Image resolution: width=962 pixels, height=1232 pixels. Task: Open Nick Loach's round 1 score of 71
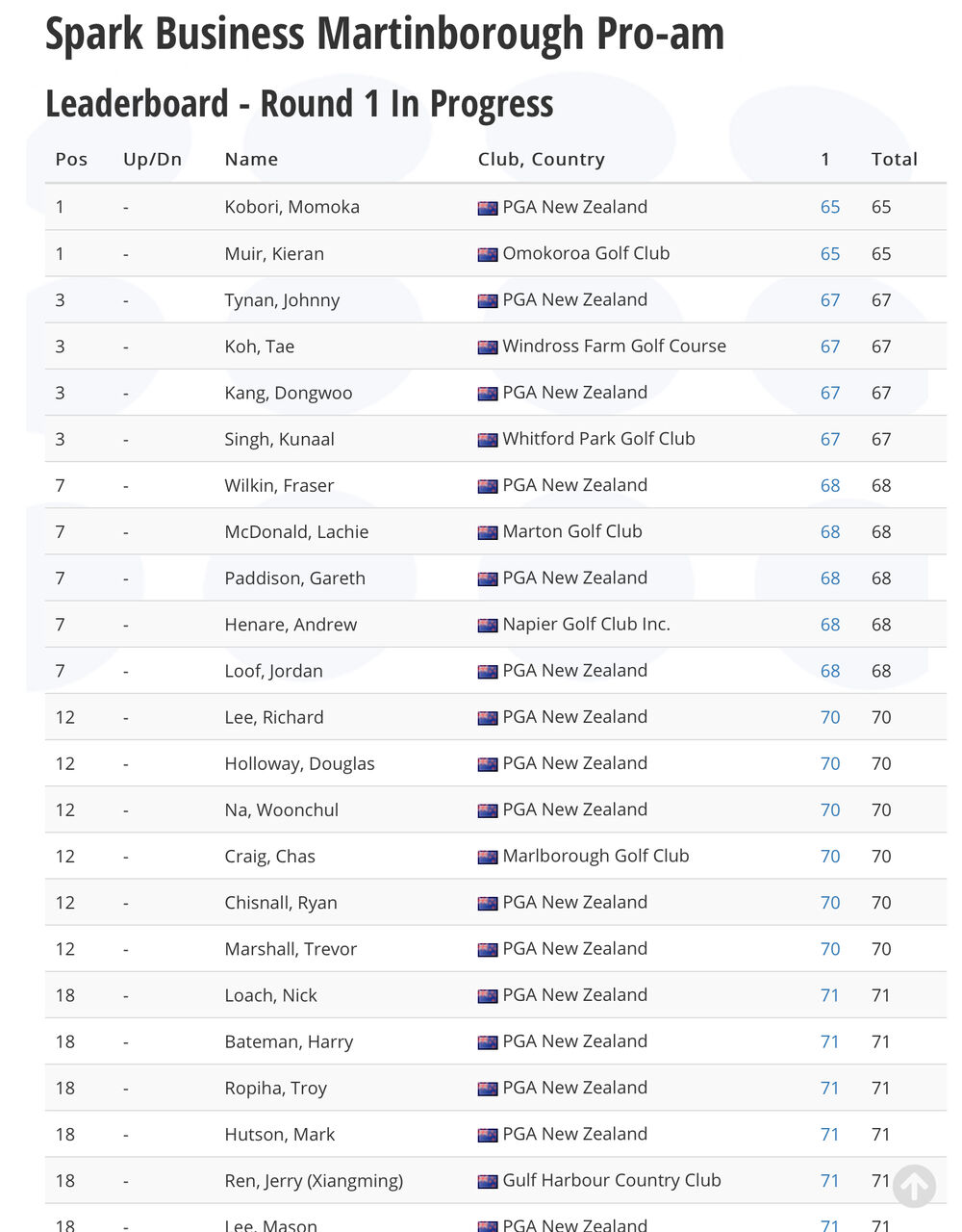(830, 995)
